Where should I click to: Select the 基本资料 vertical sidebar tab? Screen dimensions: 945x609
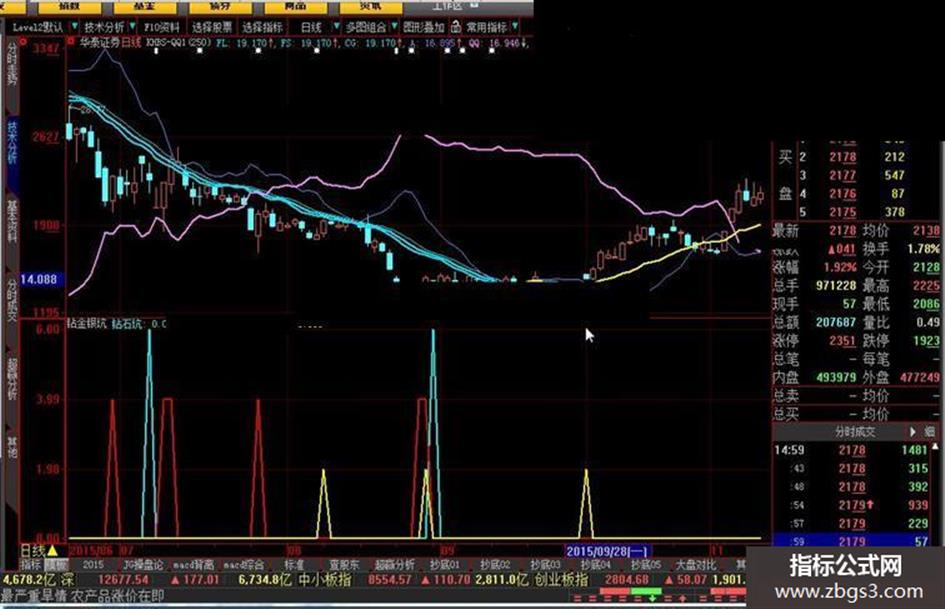click(12, 221)
